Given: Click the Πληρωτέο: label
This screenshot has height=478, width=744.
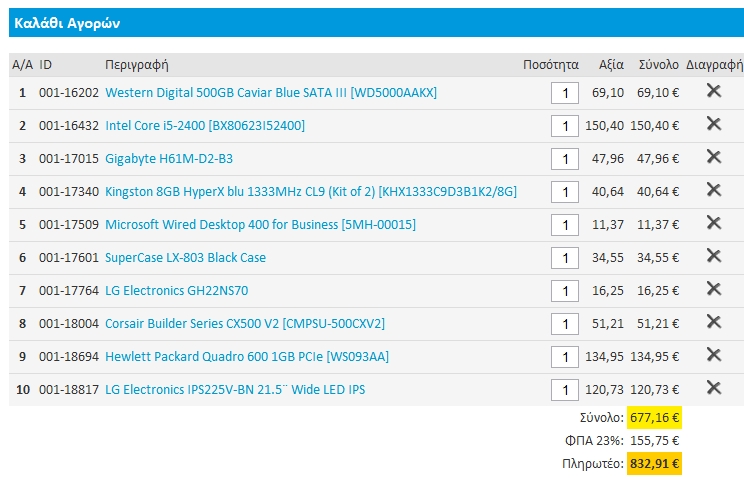Looking at the screenshot, I should 593,463.
